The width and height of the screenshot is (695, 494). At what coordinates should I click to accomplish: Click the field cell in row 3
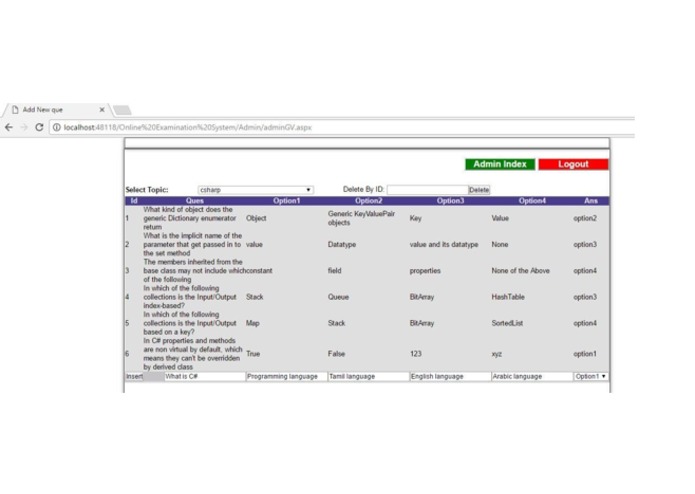[335, 271]
